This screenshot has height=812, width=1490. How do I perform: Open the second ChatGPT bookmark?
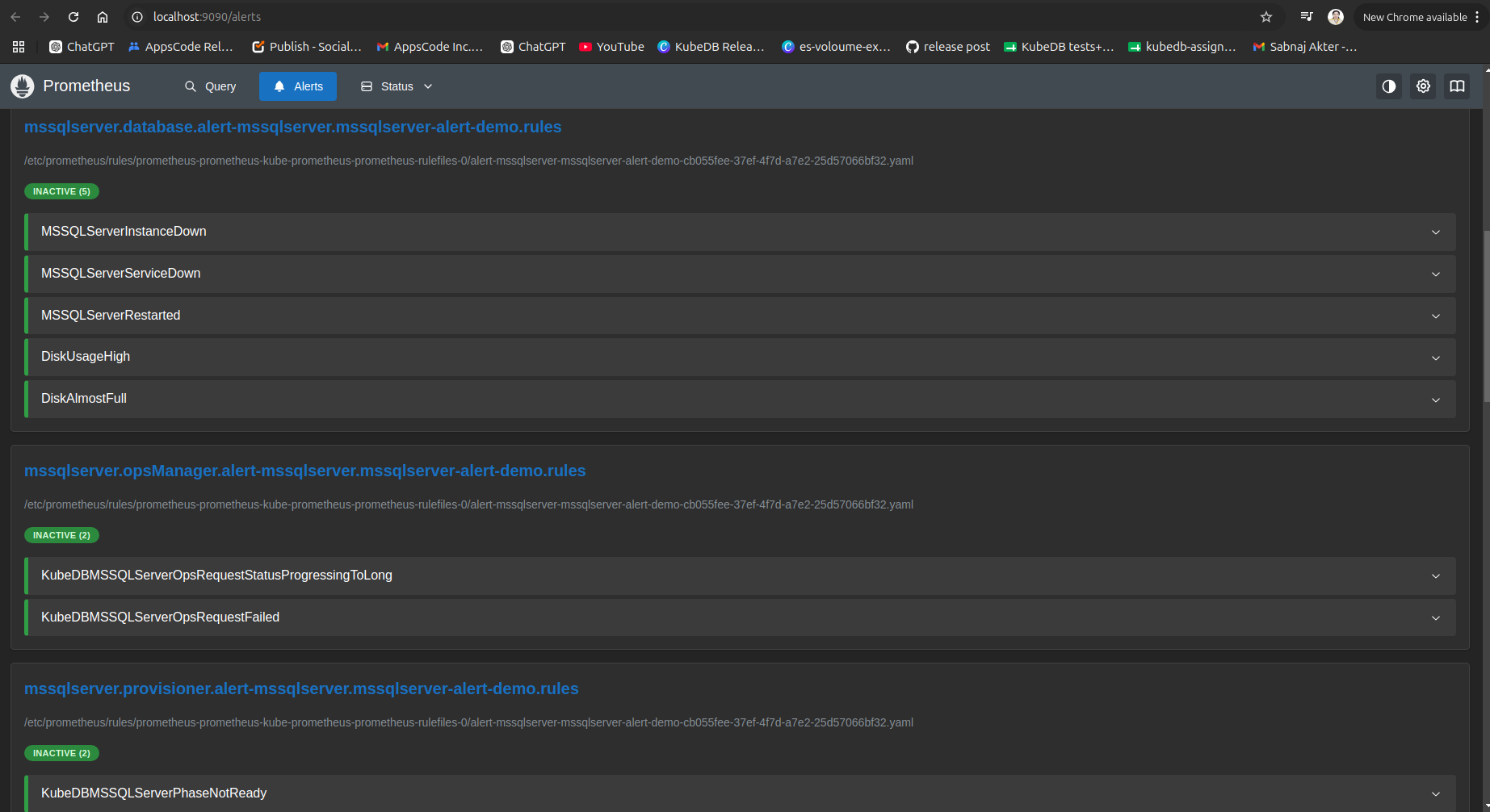(x=533, y=47)
